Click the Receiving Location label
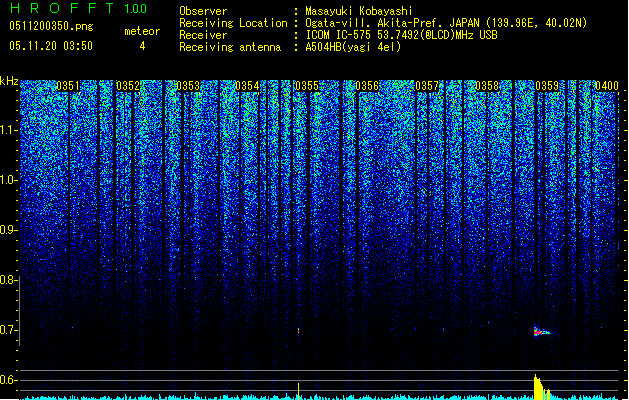The height and width of the screenshot is (400, 629). [233, 23]
